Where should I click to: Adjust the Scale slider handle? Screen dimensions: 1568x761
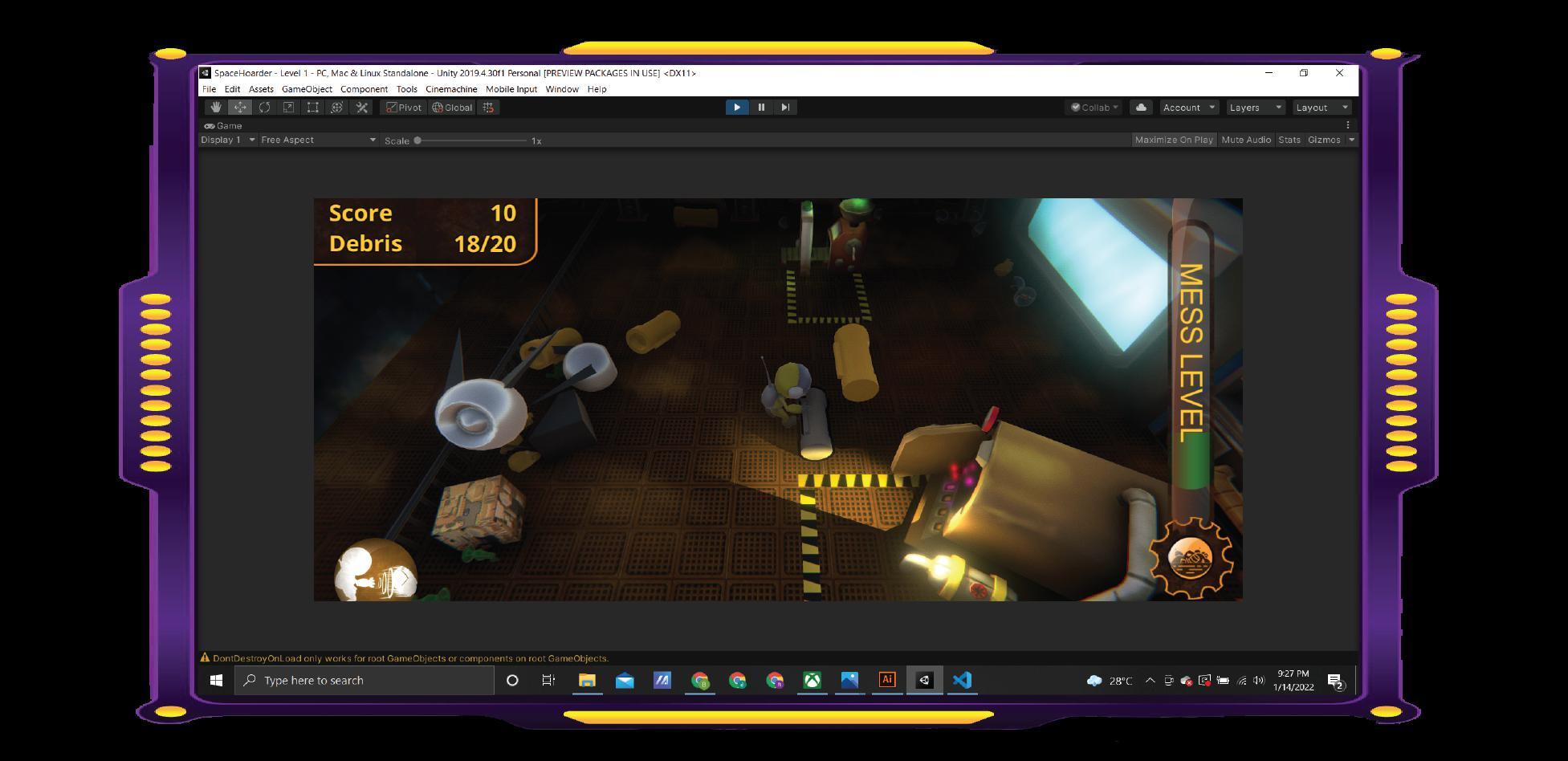pos(417,140)
